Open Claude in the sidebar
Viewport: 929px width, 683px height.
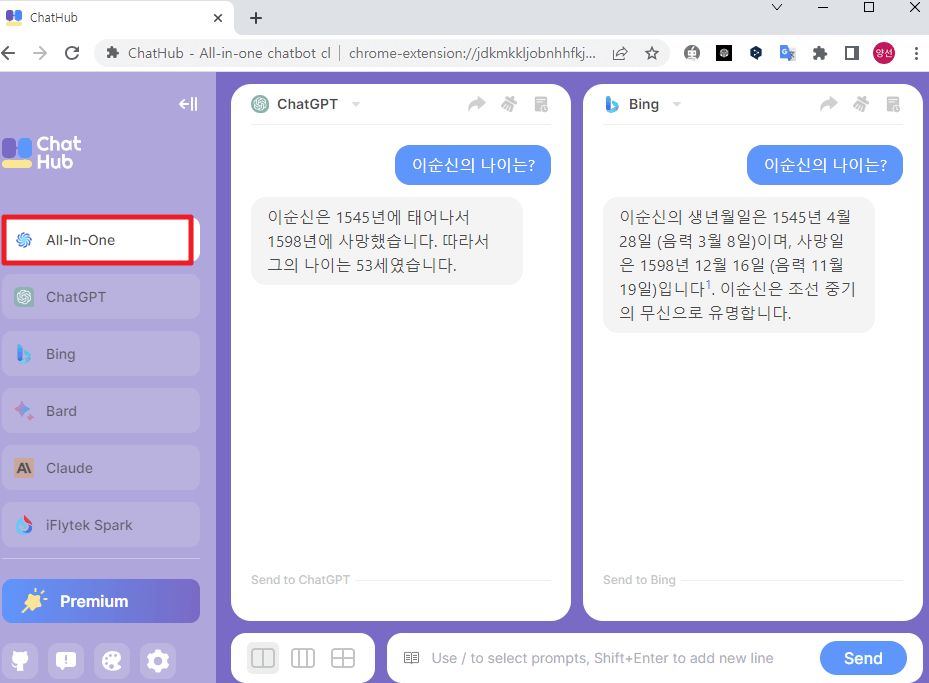101,468
